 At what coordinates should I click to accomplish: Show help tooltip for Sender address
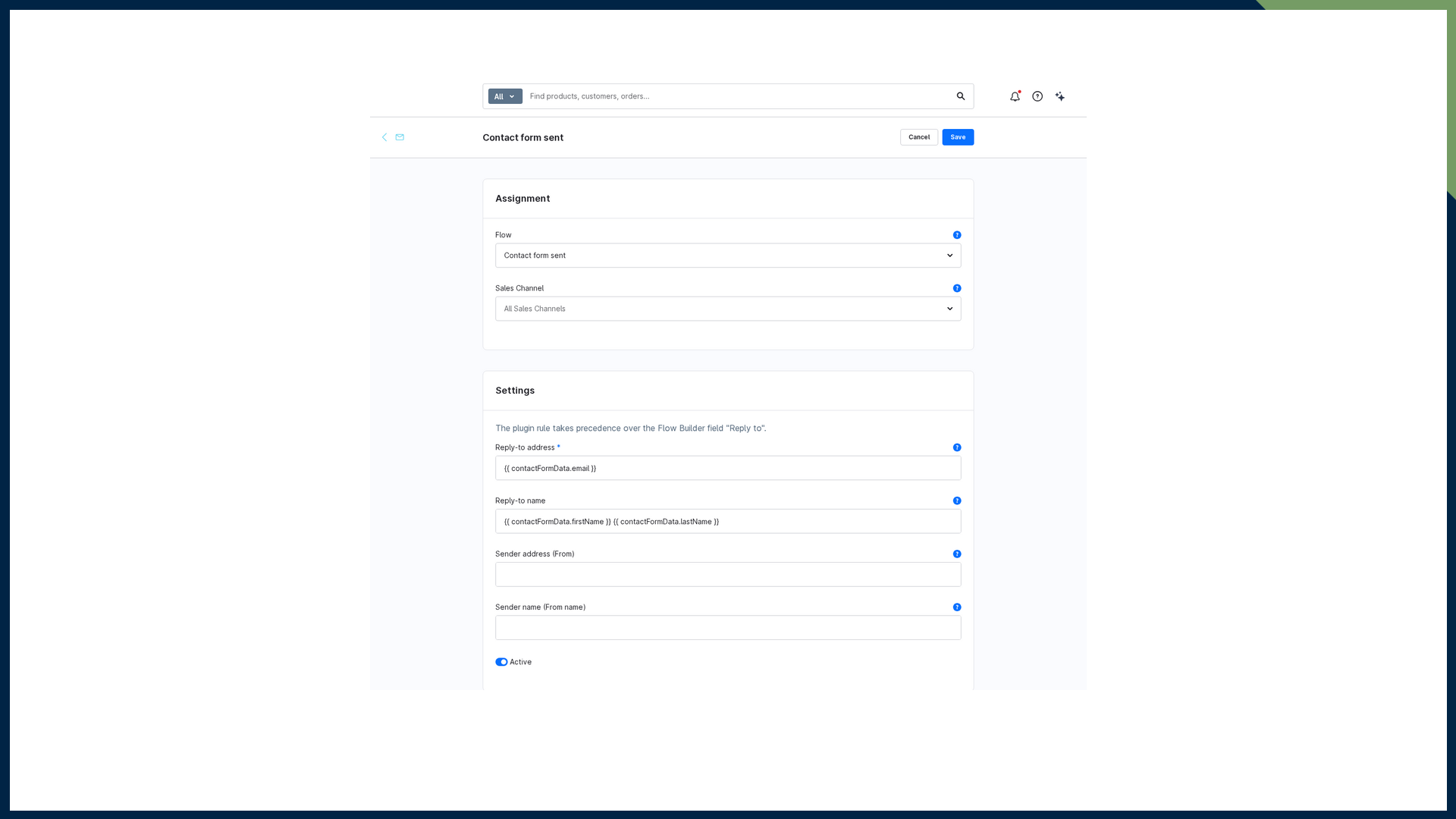957,554
